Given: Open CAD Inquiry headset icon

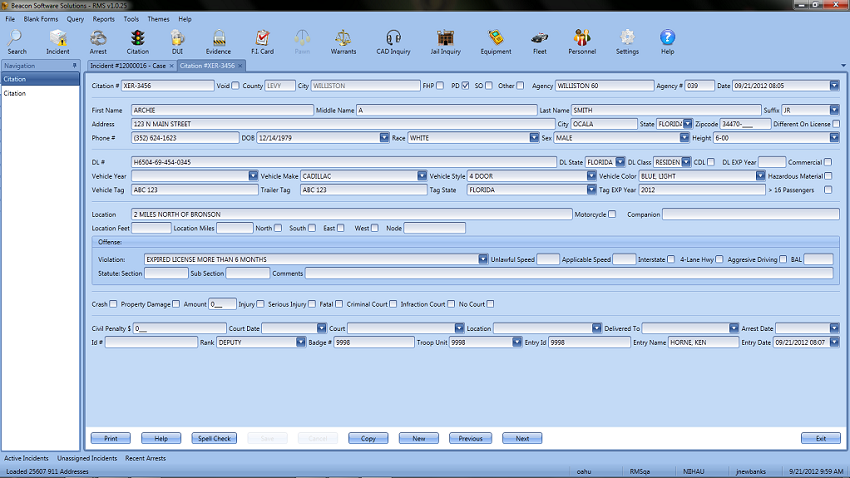Looking at the screenshot, I should click(394, 40).
